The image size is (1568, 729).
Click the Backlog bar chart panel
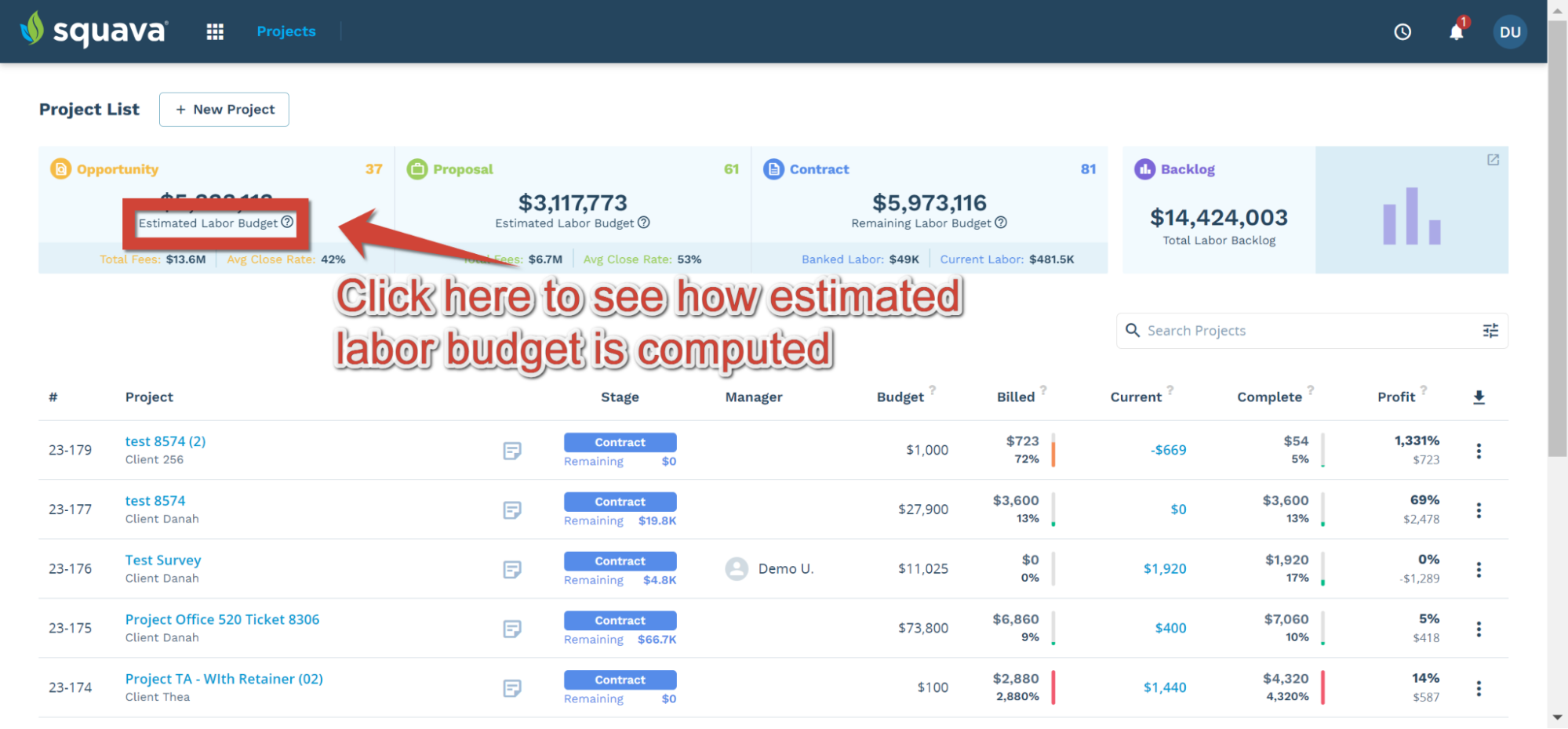tap(1412, 210)
